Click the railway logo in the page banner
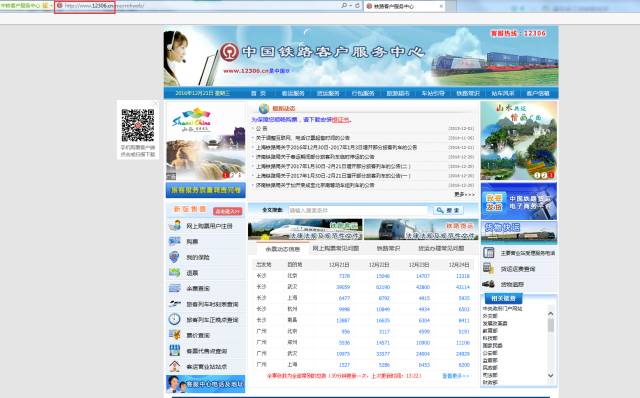The image size is (640, 398). 229,52
